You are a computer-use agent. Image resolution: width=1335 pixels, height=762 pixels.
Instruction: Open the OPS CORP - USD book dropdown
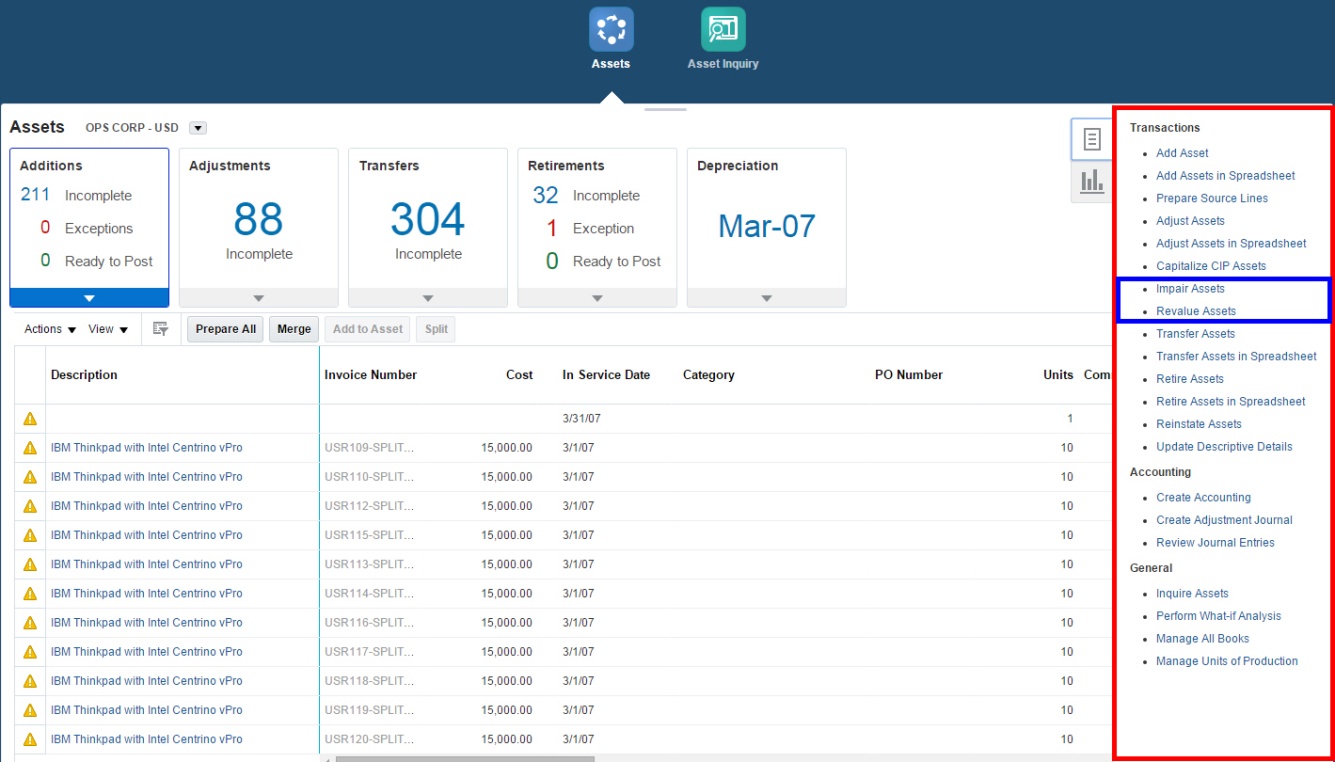pos(197,128)
